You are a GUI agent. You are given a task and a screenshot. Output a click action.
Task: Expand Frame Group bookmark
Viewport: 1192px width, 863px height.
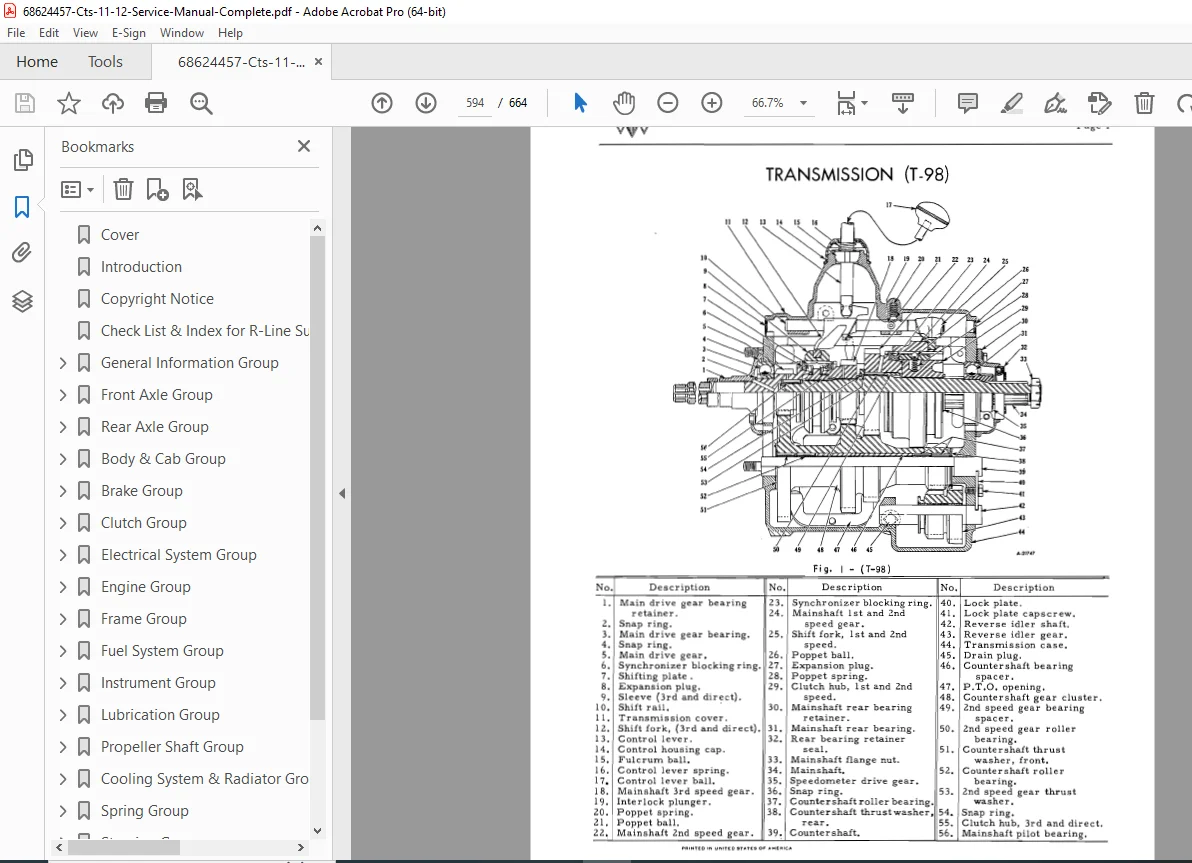pos(63,619)
